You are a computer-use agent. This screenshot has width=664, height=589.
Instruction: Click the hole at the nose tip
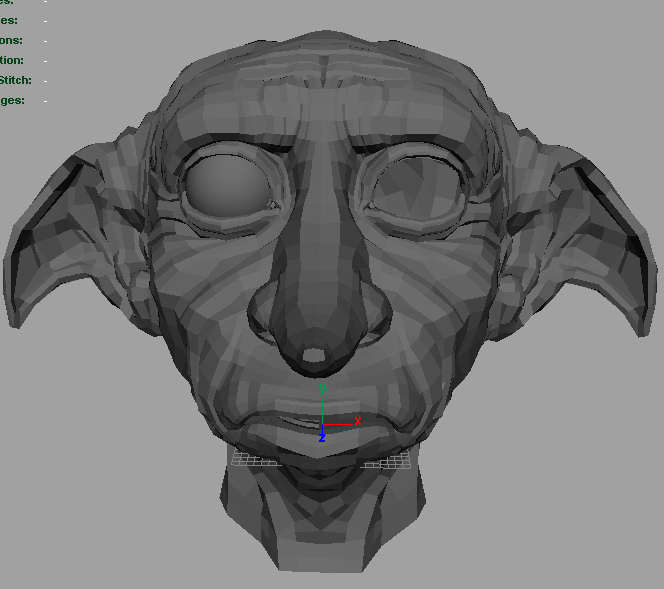314,355
